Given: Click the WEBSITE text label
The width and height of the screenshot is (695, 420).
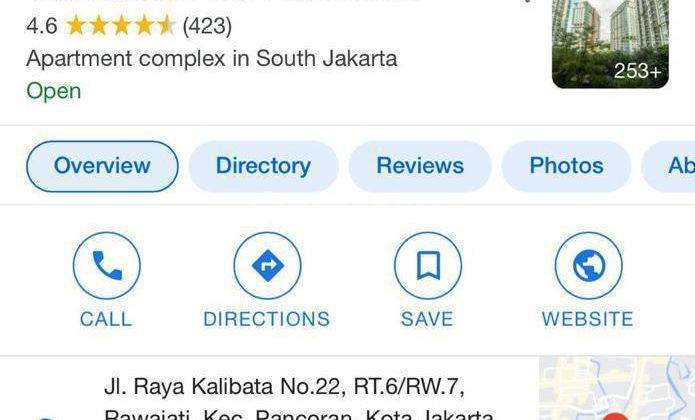Looking at the screenshot, I should pyautogui.click(x=588, y=319).
